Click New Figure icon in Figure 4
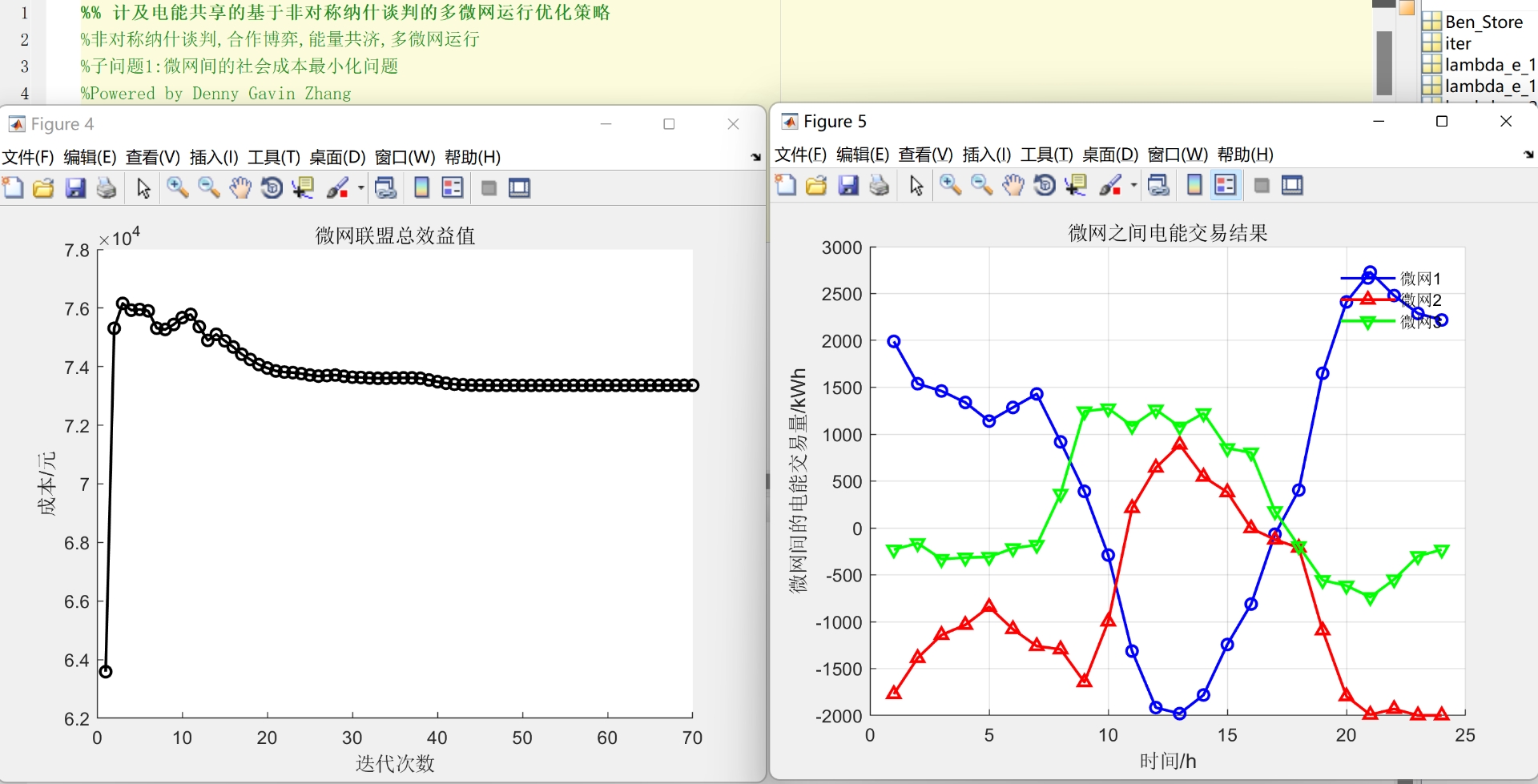 [x=13, y=187]
